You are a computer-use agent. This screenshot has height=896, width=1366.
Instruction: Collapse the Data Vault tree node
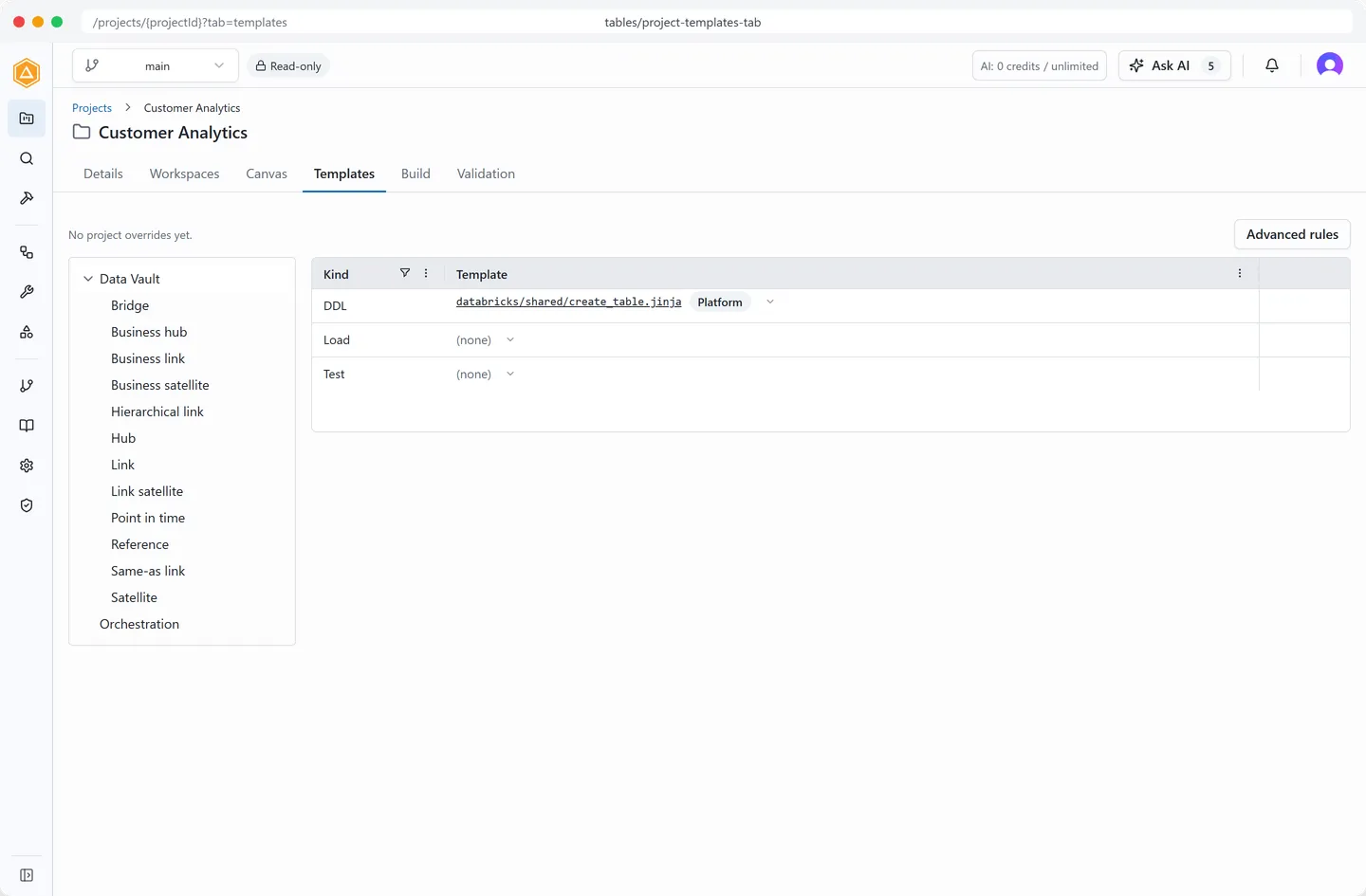(x=88, y=279)
